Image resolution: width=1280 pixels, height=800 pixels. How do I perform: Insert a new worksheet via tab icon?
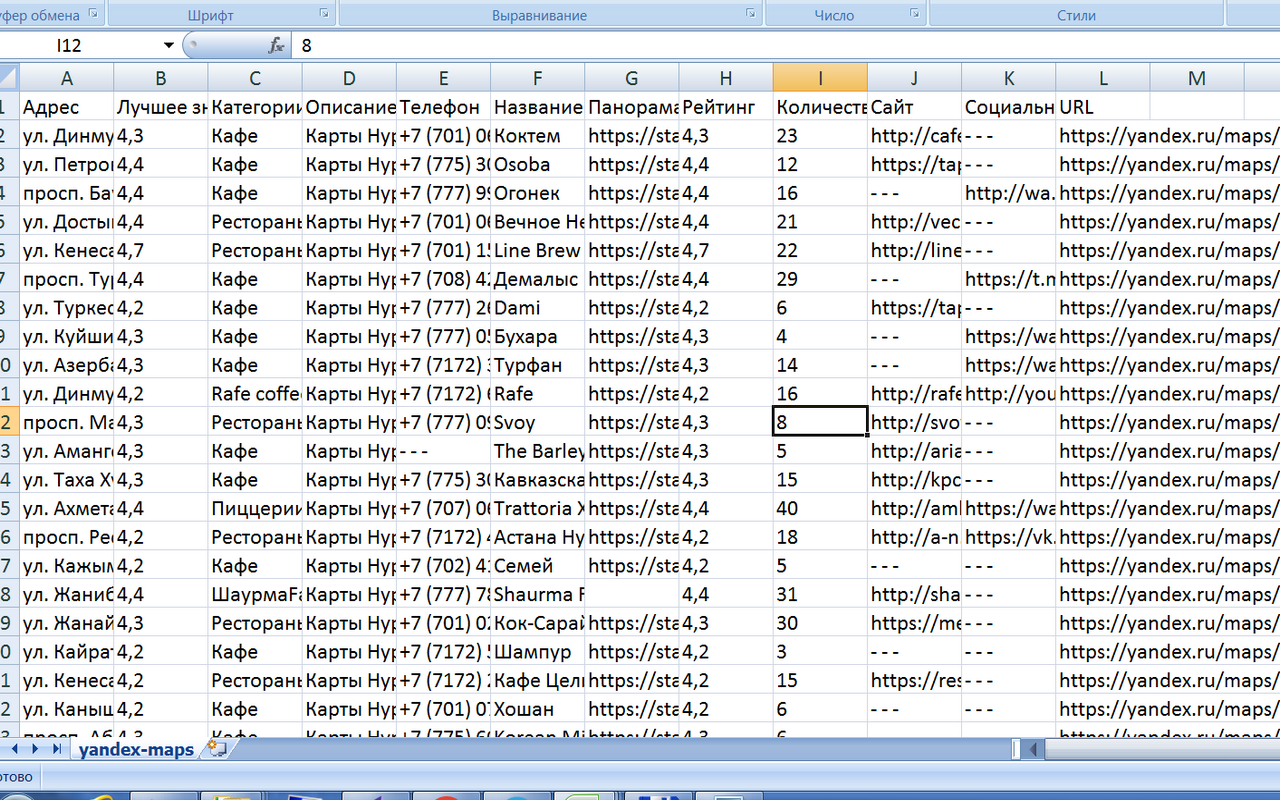pyautogui.click(x=216, y=748)
